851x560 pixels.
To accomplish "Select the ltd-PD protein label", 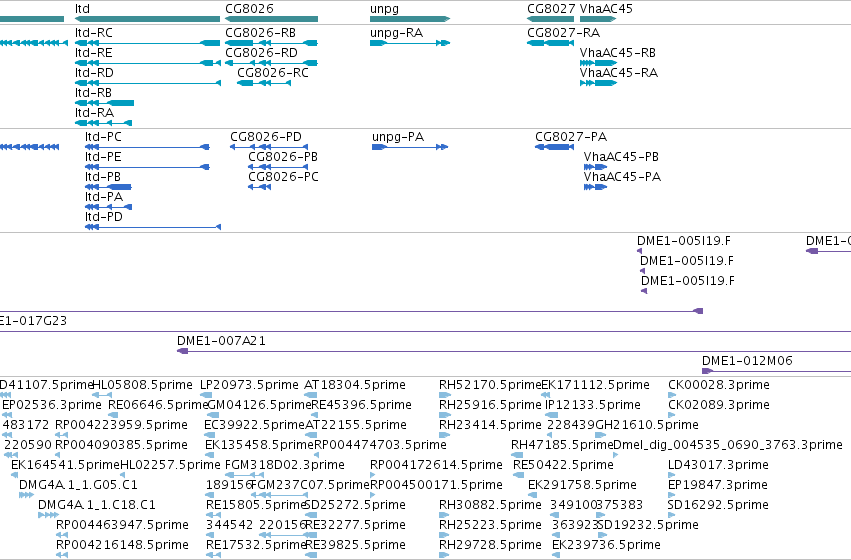I will (104, 217).
